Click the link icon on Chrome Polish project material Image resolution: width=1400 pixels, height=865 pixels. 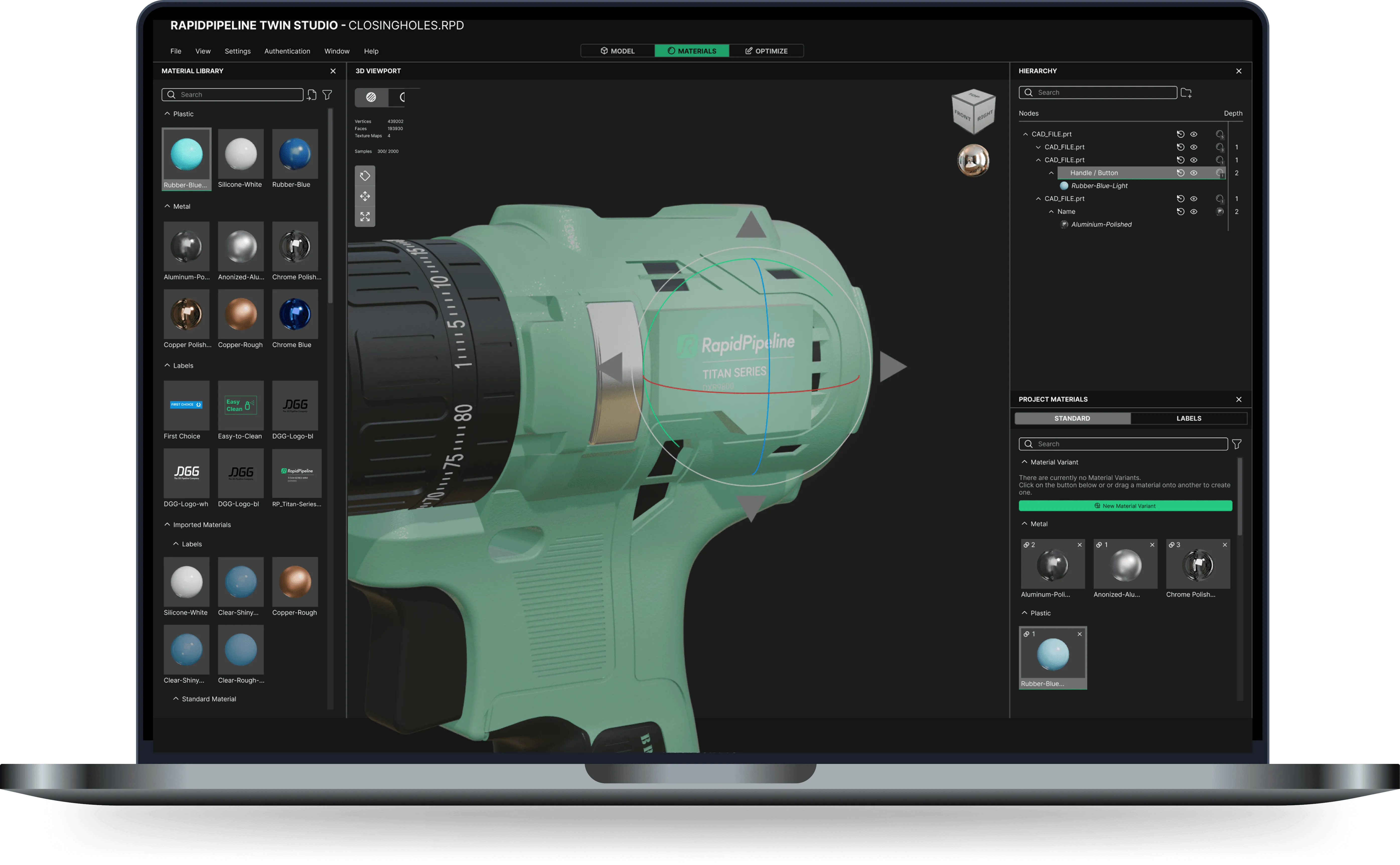[x=1172, y=545]
